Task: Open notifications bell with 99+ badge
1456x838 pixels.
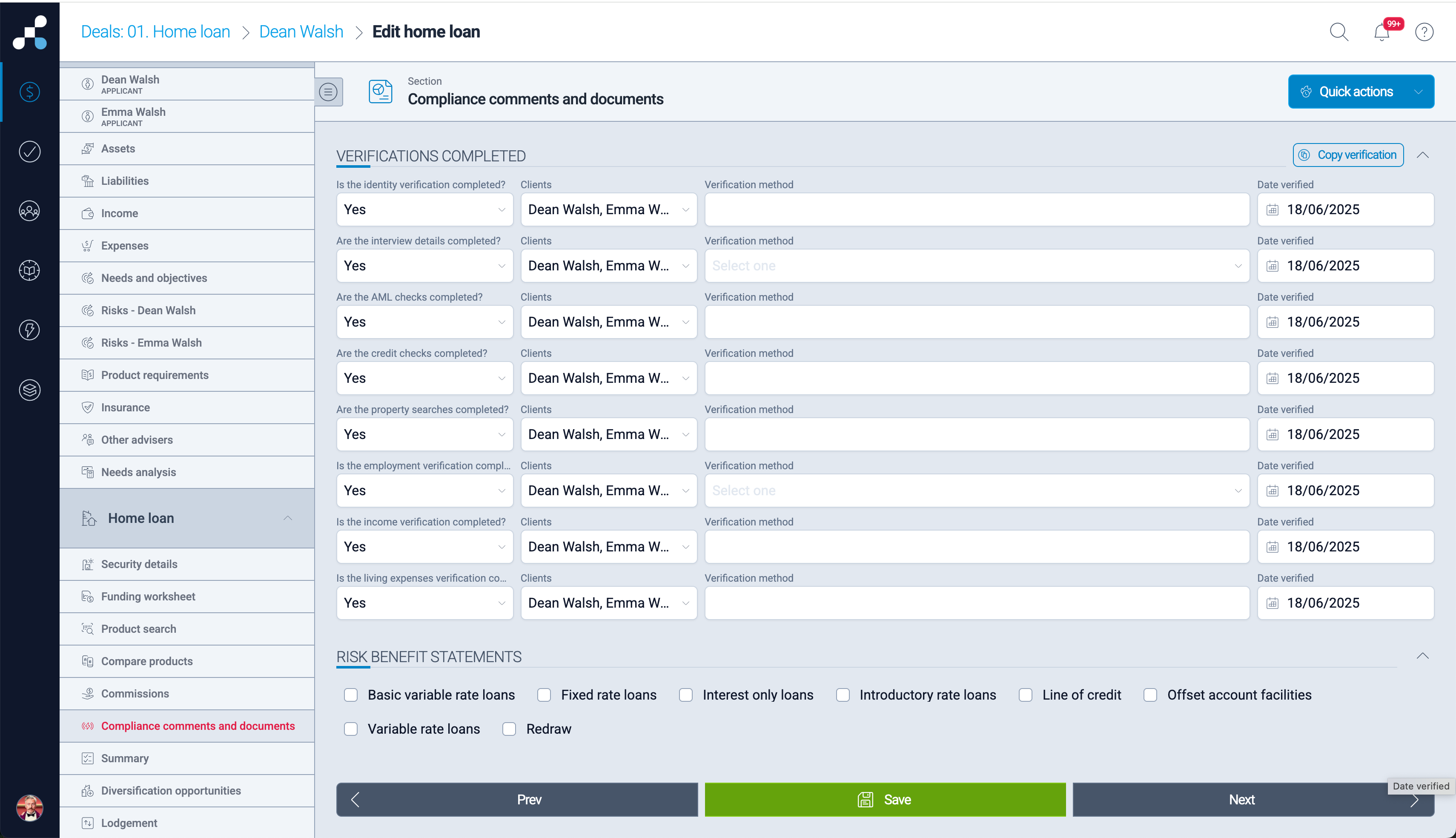Action: tap(1382, 32)
